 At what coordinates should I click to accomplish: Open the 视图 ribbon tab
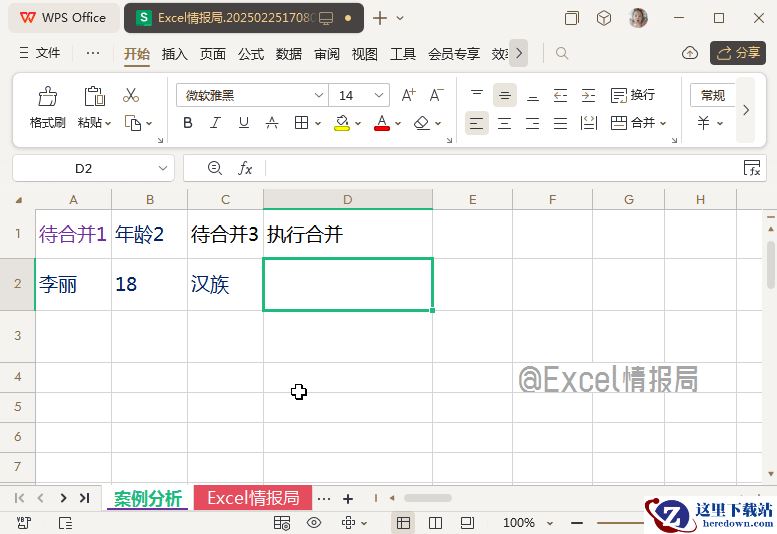pos(365,53)
